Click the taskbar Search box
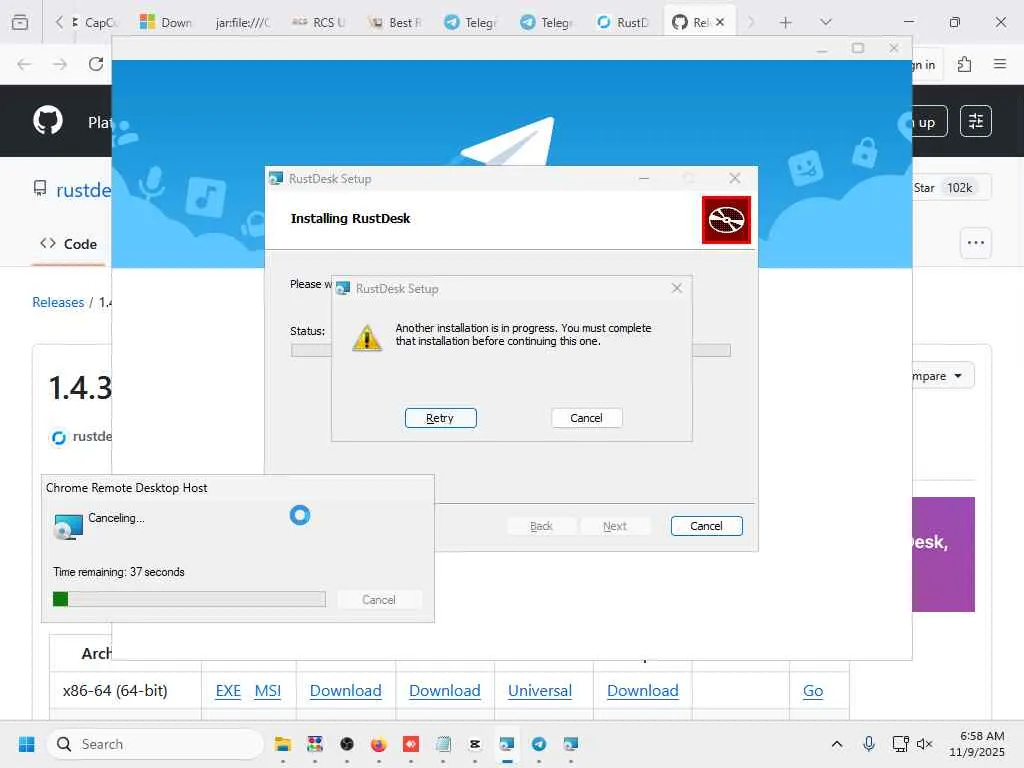 tap(155, 744)
